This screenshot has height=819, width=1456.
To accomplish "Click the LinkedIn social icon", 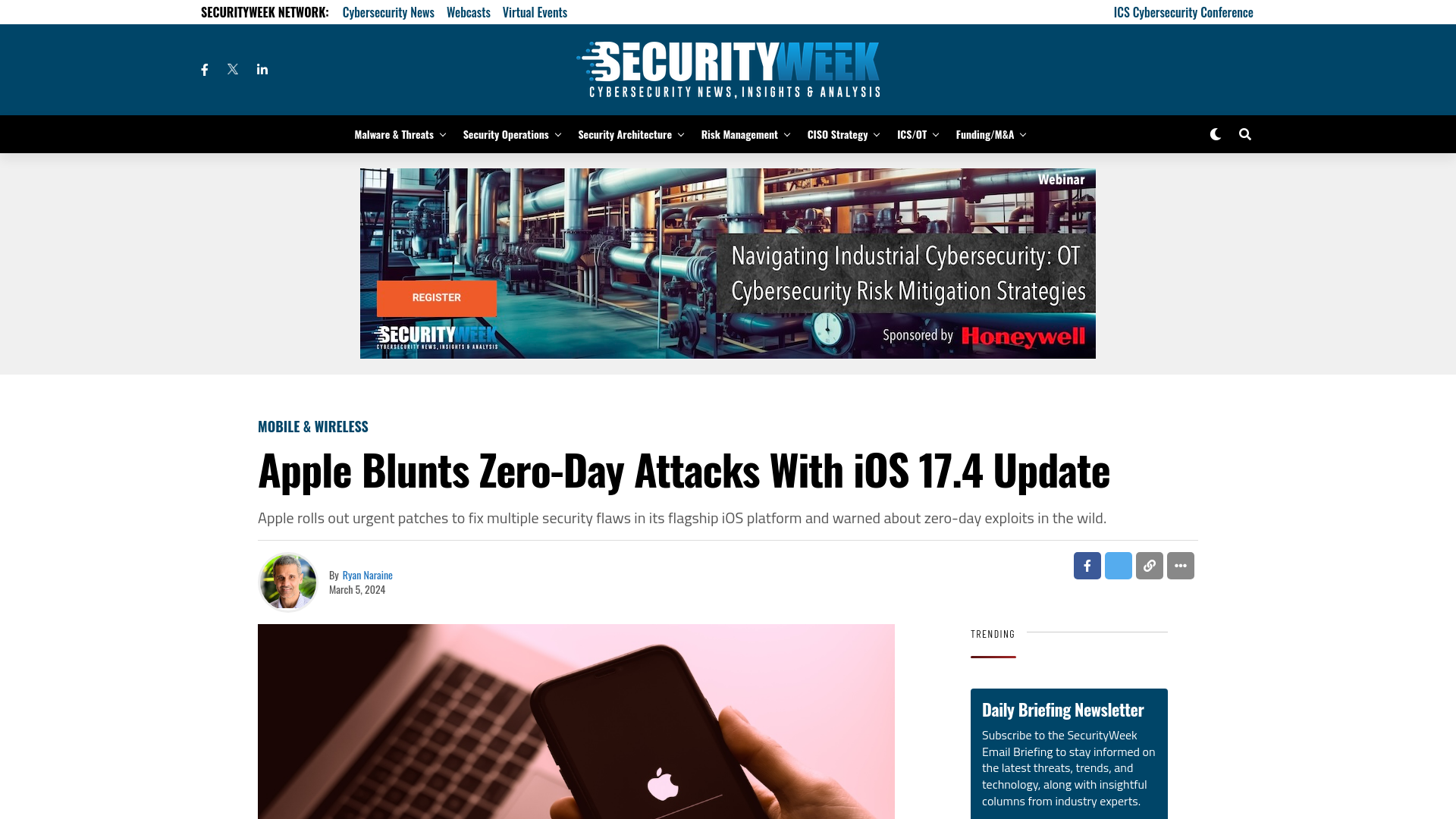I will point(262,69).
